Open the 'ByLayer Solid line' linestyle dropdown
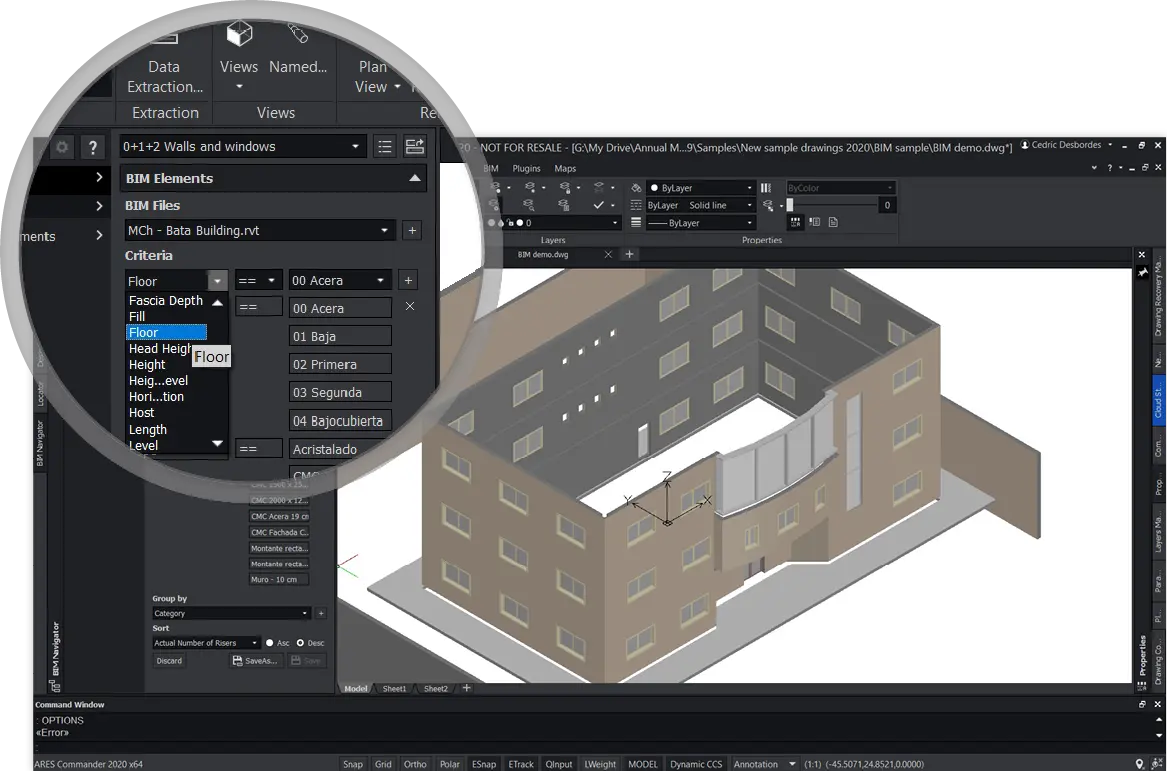The width and height of the screenshot is (1167, 771). (x=701, y=205)
